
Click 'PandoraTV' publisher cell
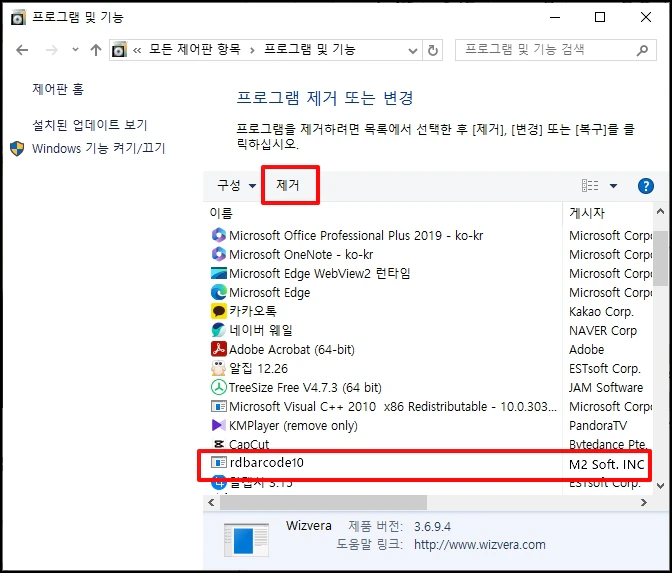point(598,426)
